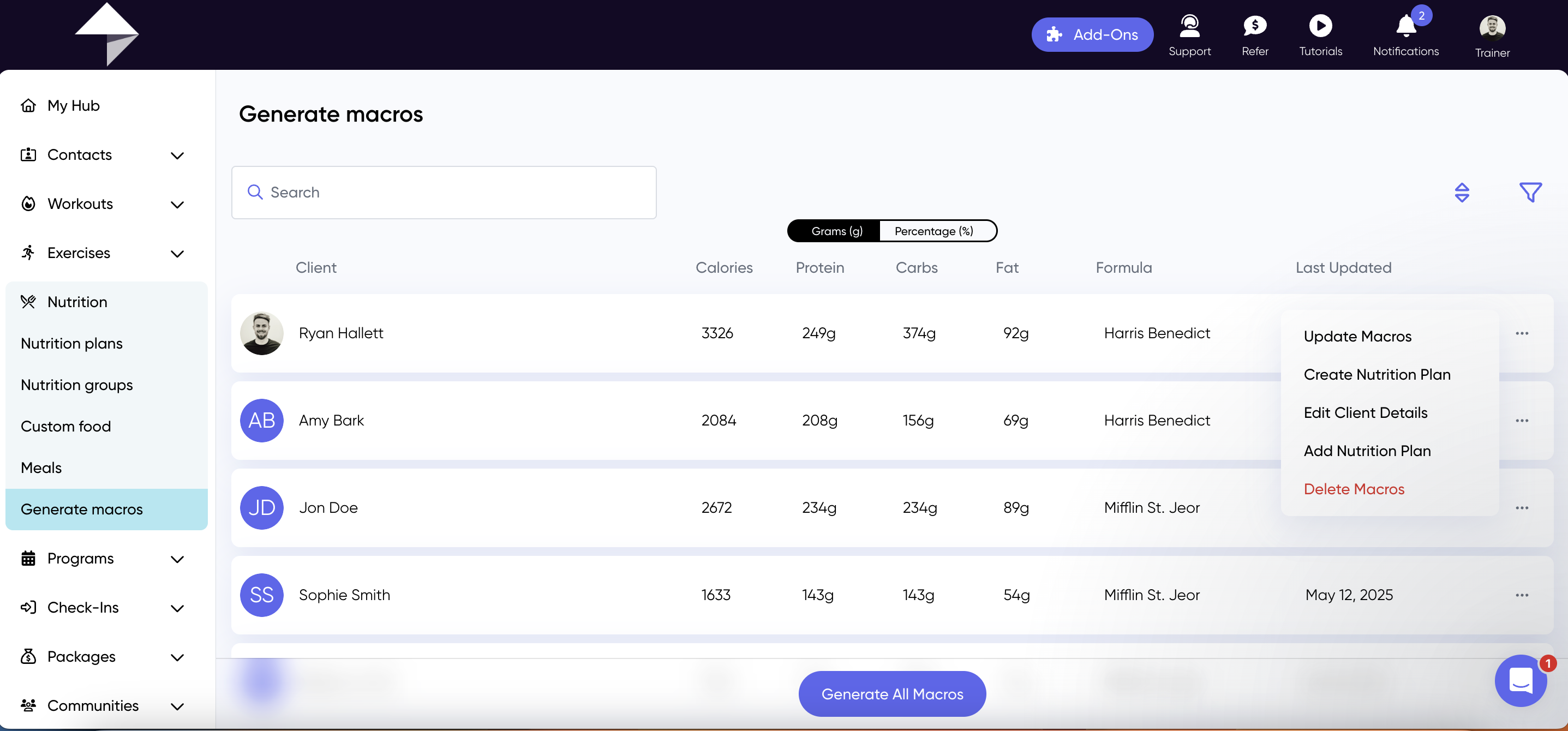Click Jon Doe's 2672 calories value

[x=716, y=508]
